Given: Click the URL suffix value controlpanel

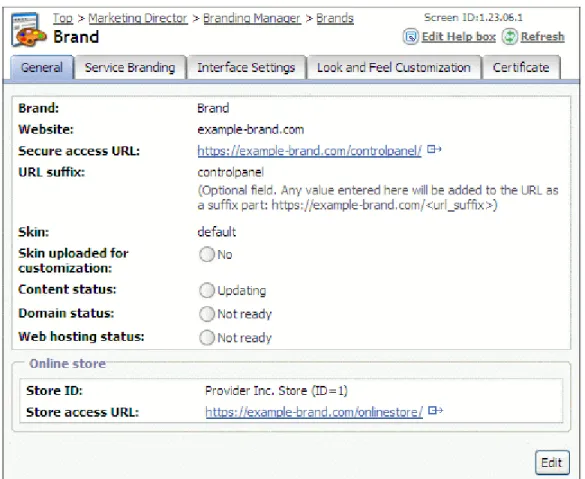Looking at the screenshot, I should click(230, 172).
